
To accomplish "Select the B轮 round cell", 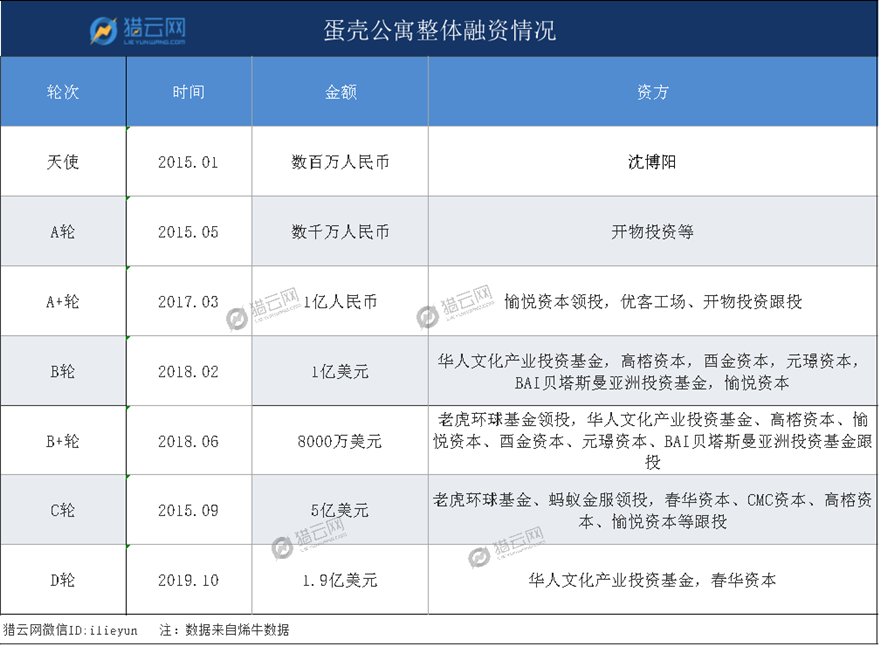I will (63, 371).
